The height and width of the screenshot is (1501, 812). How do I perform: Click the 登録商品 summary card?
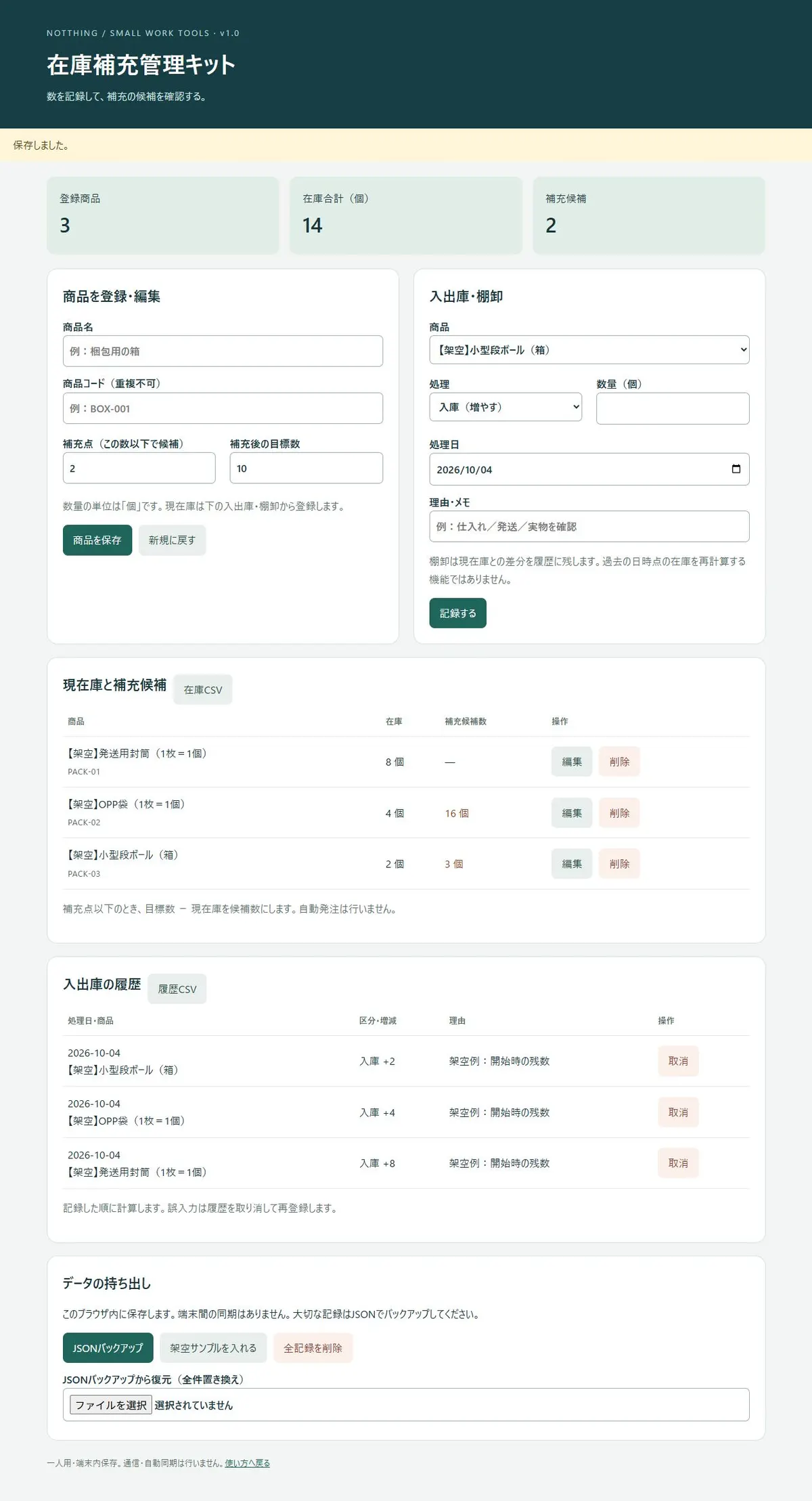click(x=163, y=215)
